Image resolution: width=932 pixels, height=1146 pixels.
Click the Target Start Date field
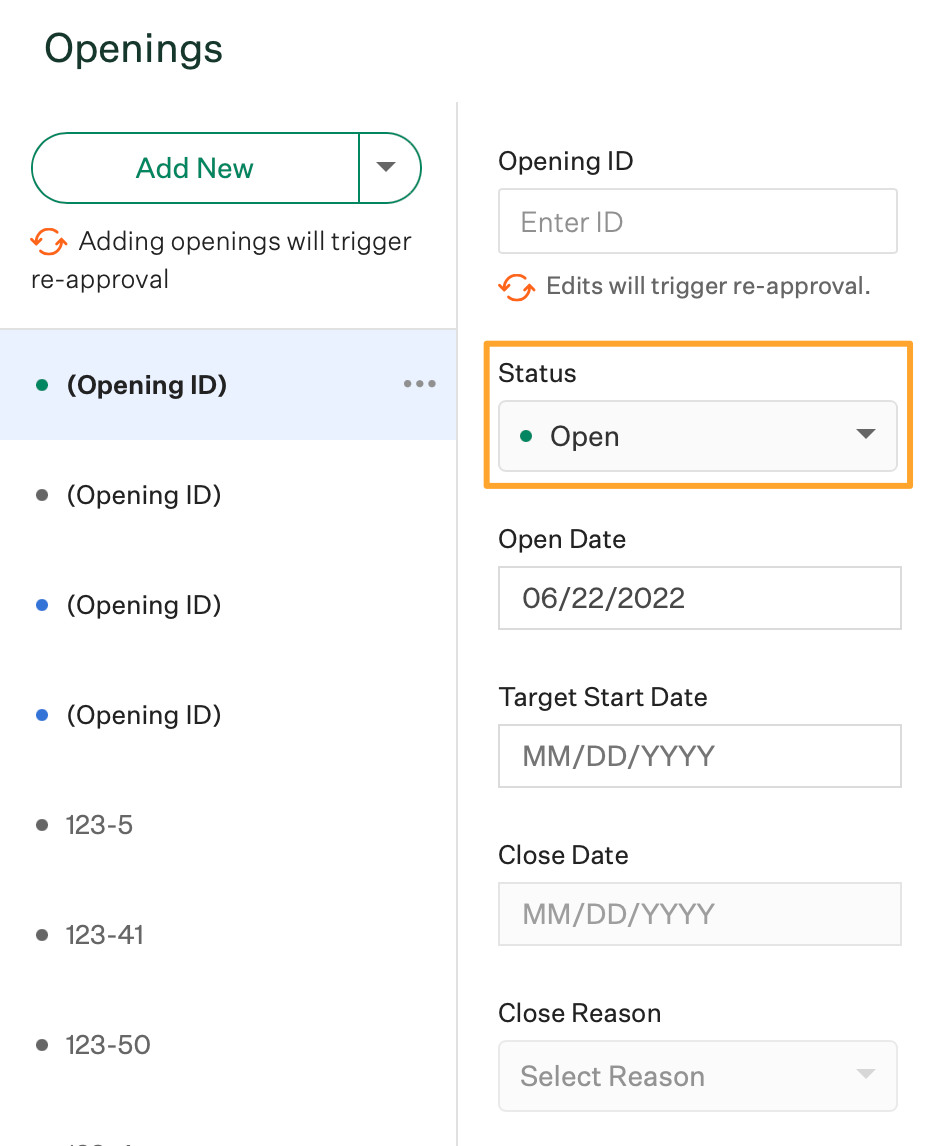pyautogui.click(x=699, y=756)
